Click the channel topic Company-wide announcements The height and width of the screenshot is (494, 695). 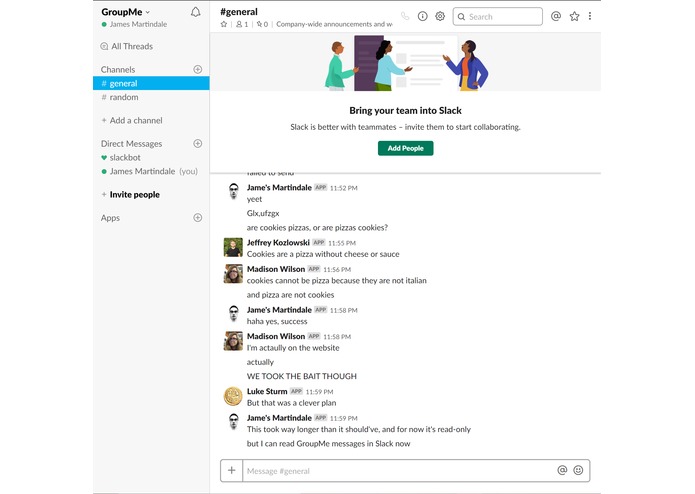(334, 24)
